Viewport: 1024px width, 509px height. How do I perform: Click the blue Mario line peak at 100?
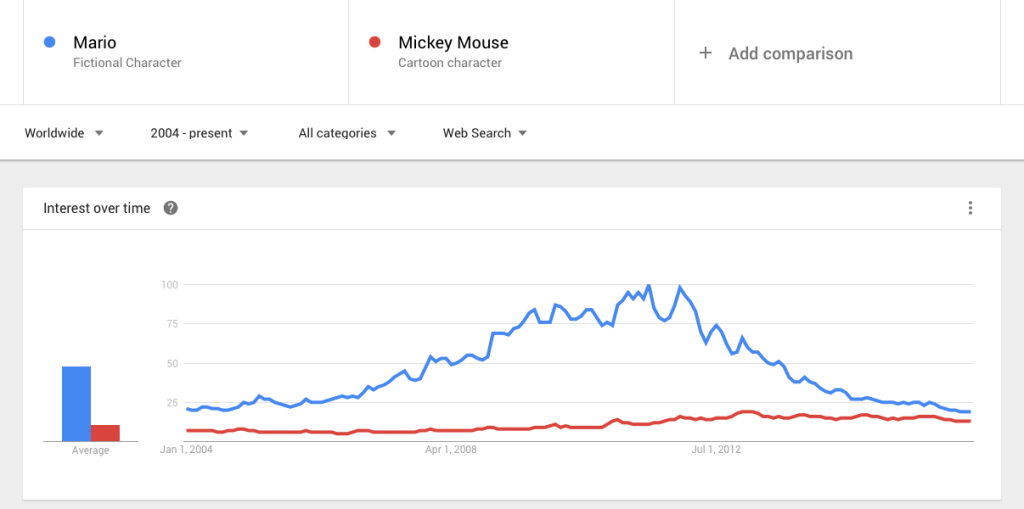click(649, 286)
